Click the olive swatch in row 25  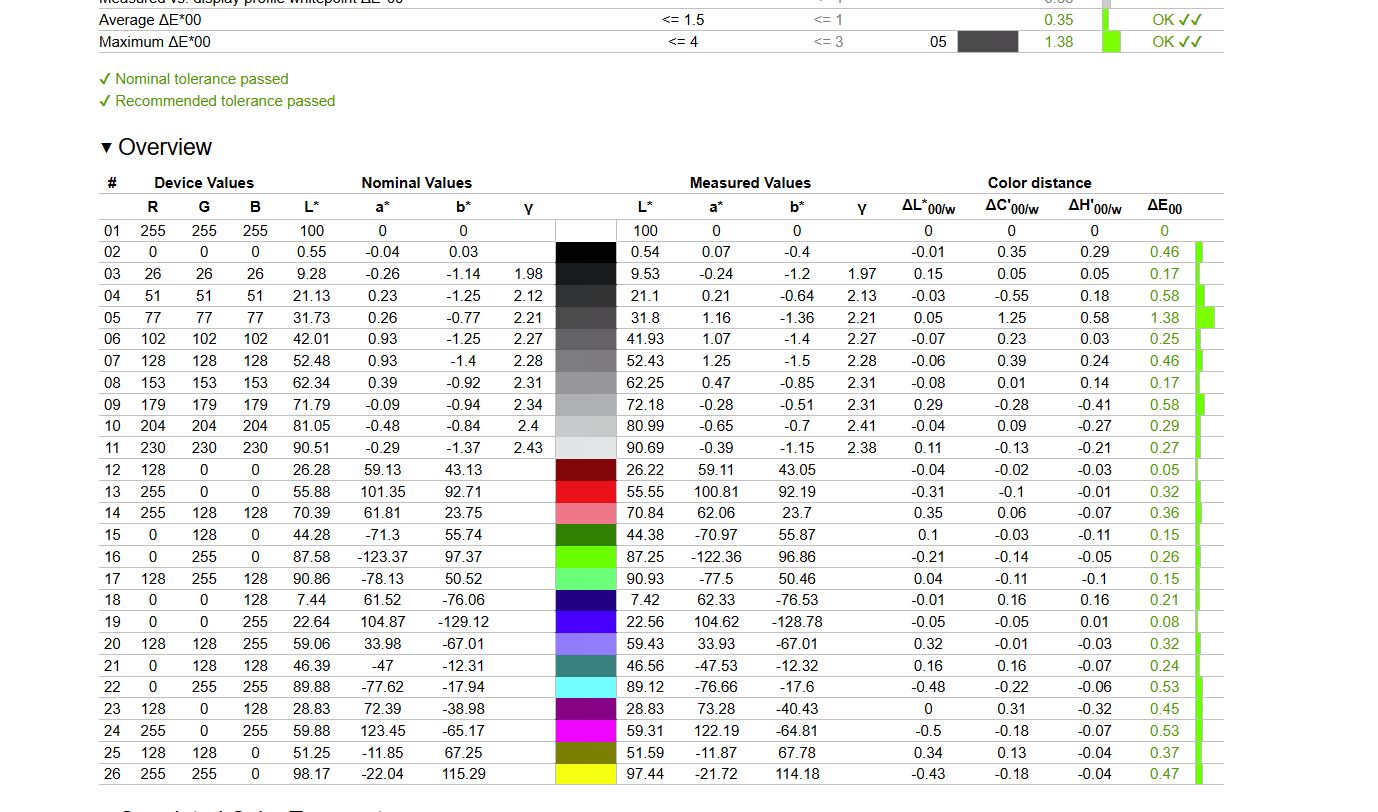(586, 752)
